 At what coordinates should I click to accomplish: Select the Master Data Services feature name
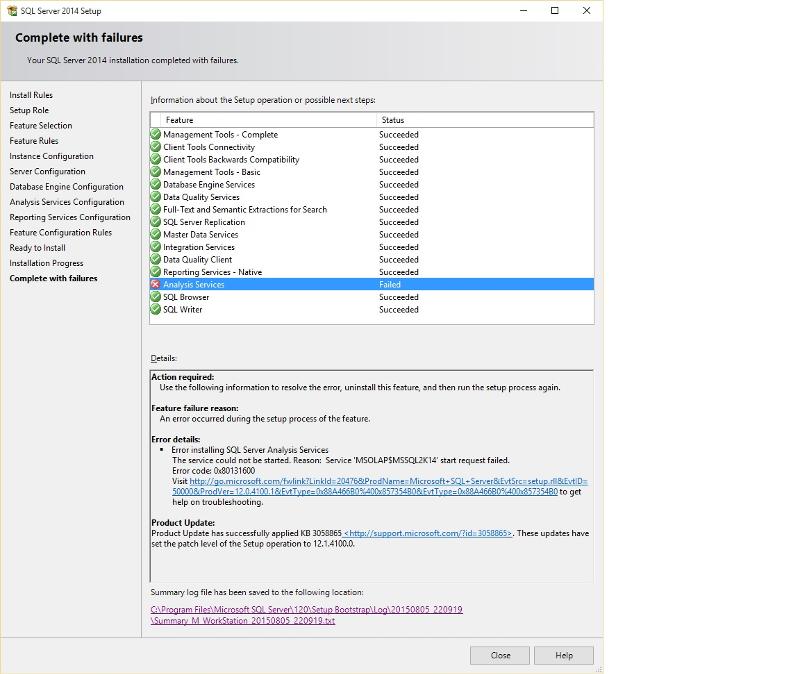click(201, 235)
